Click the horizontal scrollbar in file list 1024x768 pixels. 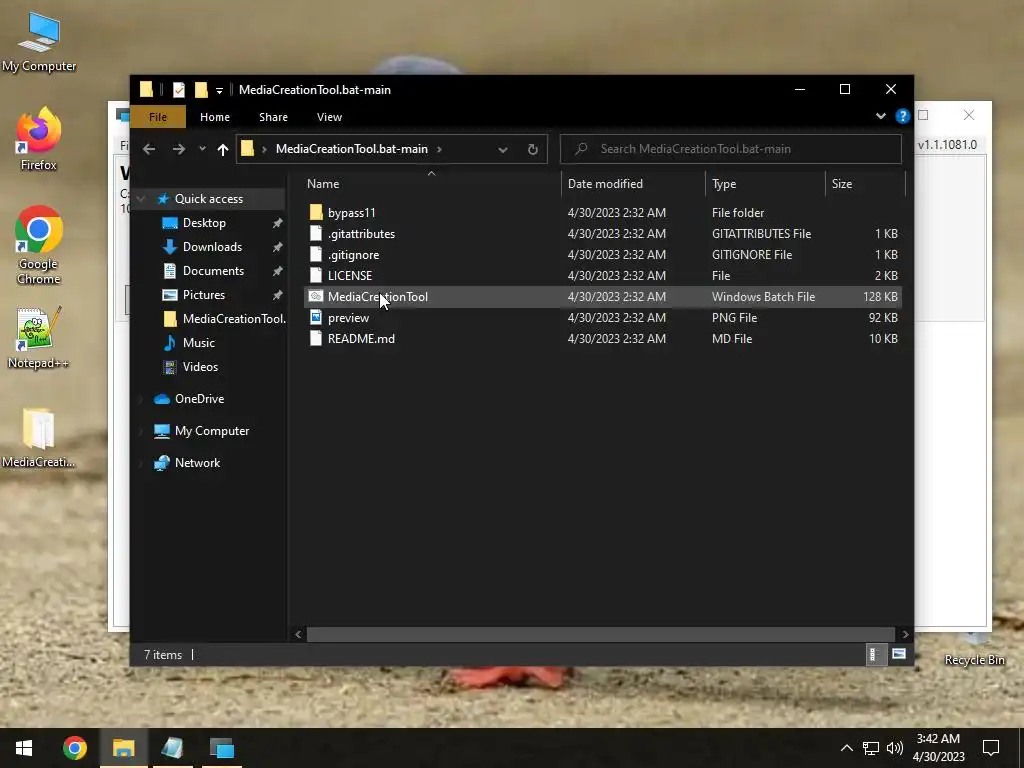(600, 633)
